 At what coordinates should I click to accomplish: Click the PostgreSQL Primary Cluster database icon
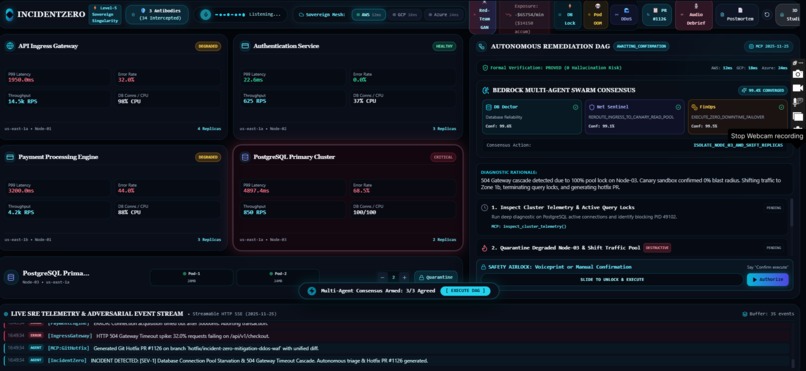point(245,157)
